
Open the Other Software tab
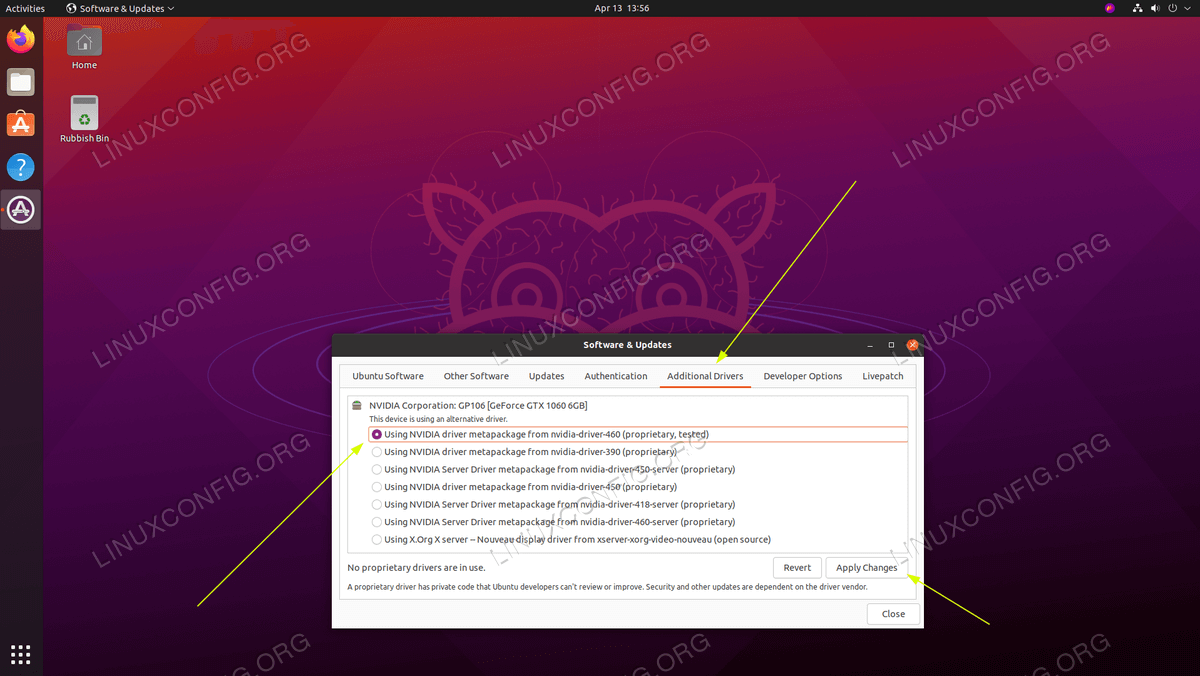tap(476, 376)
